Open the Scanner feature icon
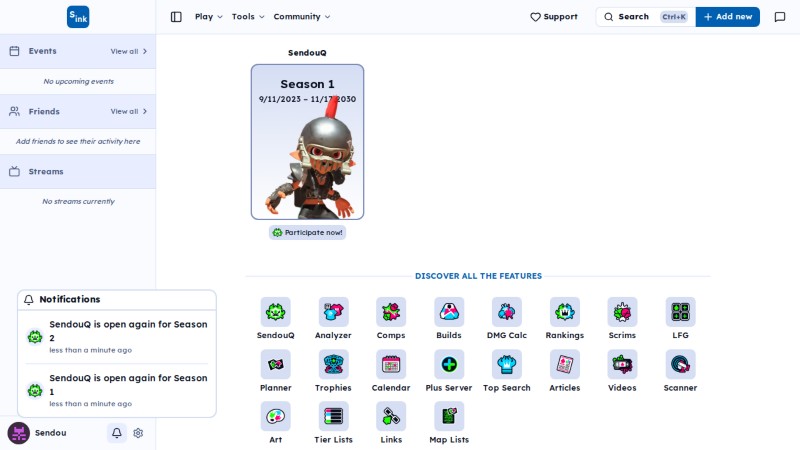800x450 pixels. pyautogui.click(x=680, y=364)
